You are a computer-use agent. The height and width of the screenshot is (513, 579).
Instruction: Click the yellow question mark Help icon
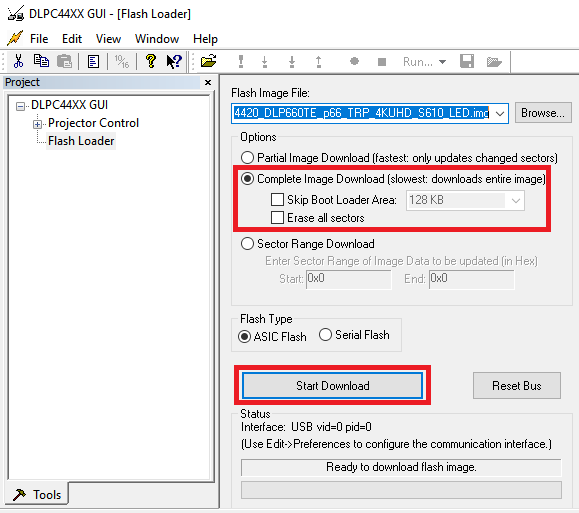[x=151, y=61]
